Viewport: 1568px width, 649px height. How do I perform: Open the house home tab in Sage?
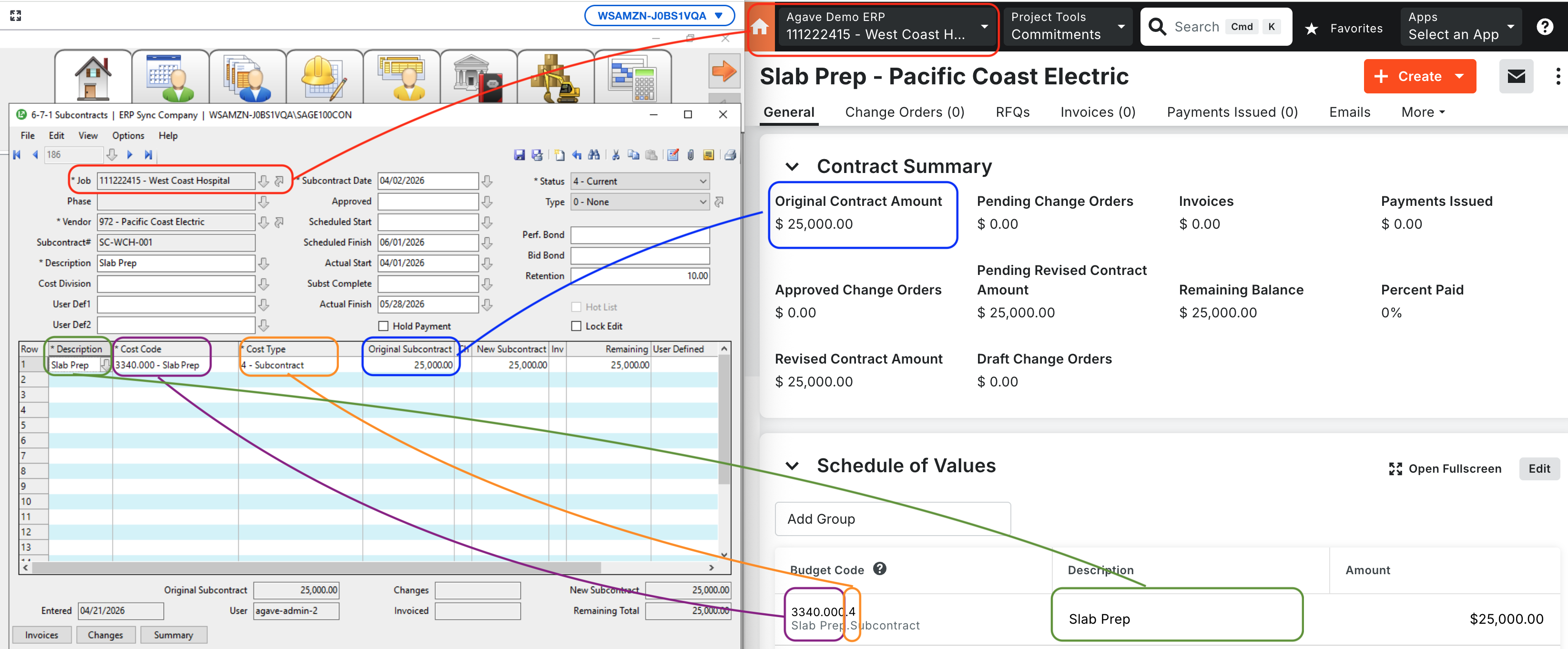pyautogui.click(x=93, y=77)
